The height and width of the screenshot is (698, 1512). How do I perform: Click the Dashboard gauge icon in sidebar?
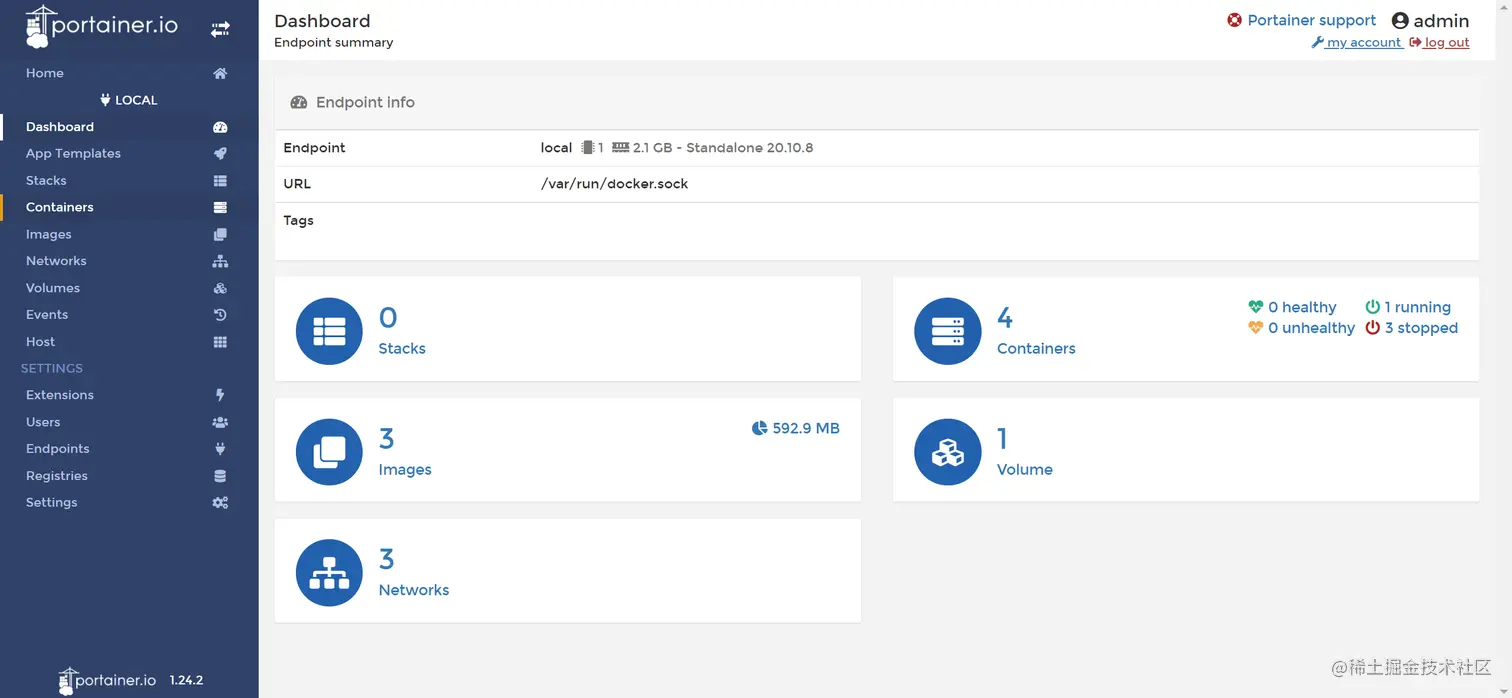tap(220, 127)
